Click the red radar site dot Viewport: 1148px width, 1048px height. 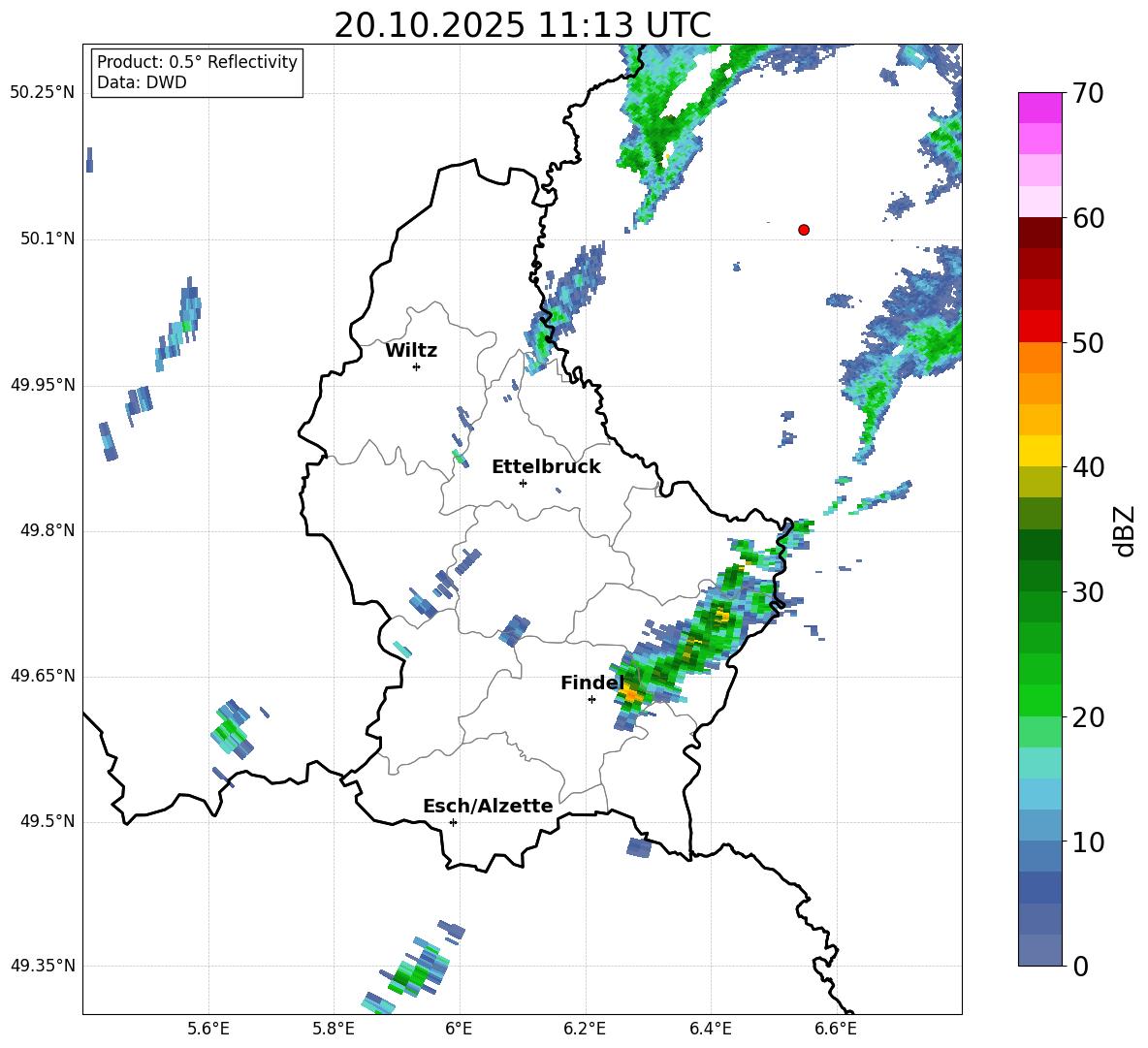pyautogui.click(x=804, y=230)
